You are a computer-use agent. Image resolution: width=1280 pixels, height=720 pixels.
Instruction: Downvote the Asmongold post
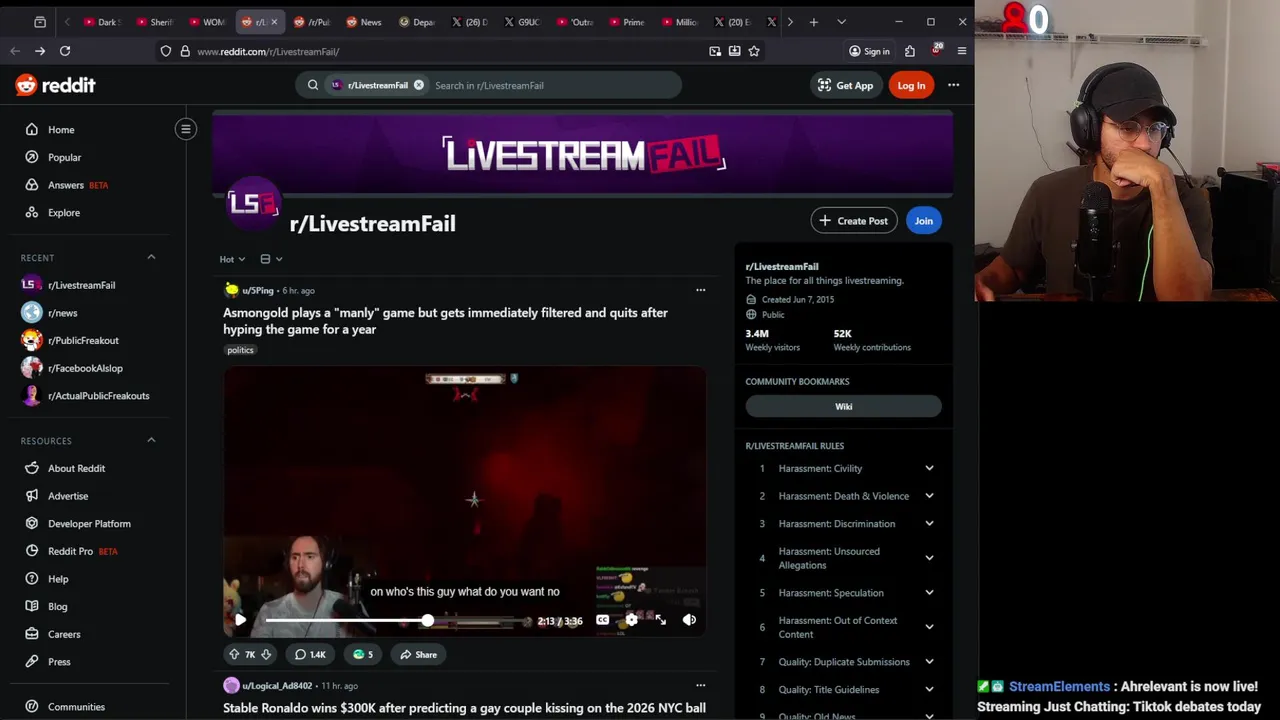pyautogui.click(x=266, y=654)
